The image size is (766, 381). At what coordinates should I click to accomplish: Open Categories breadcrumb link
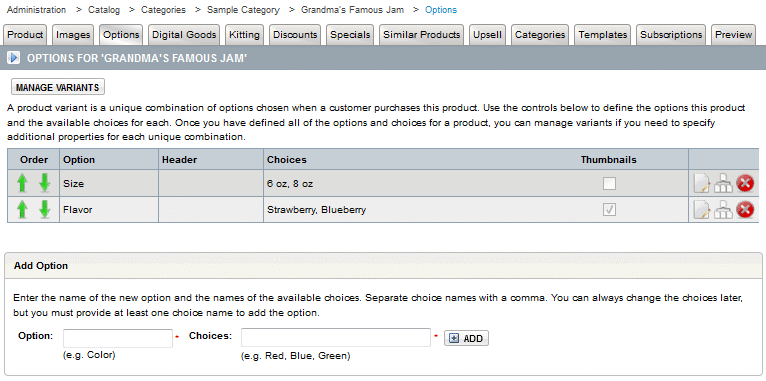click(163, 10)
